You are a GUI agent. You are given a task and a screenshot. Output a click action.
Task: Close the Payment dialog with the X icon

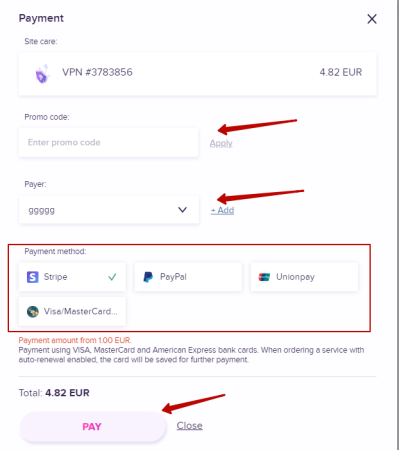click(x=372, y=19)
